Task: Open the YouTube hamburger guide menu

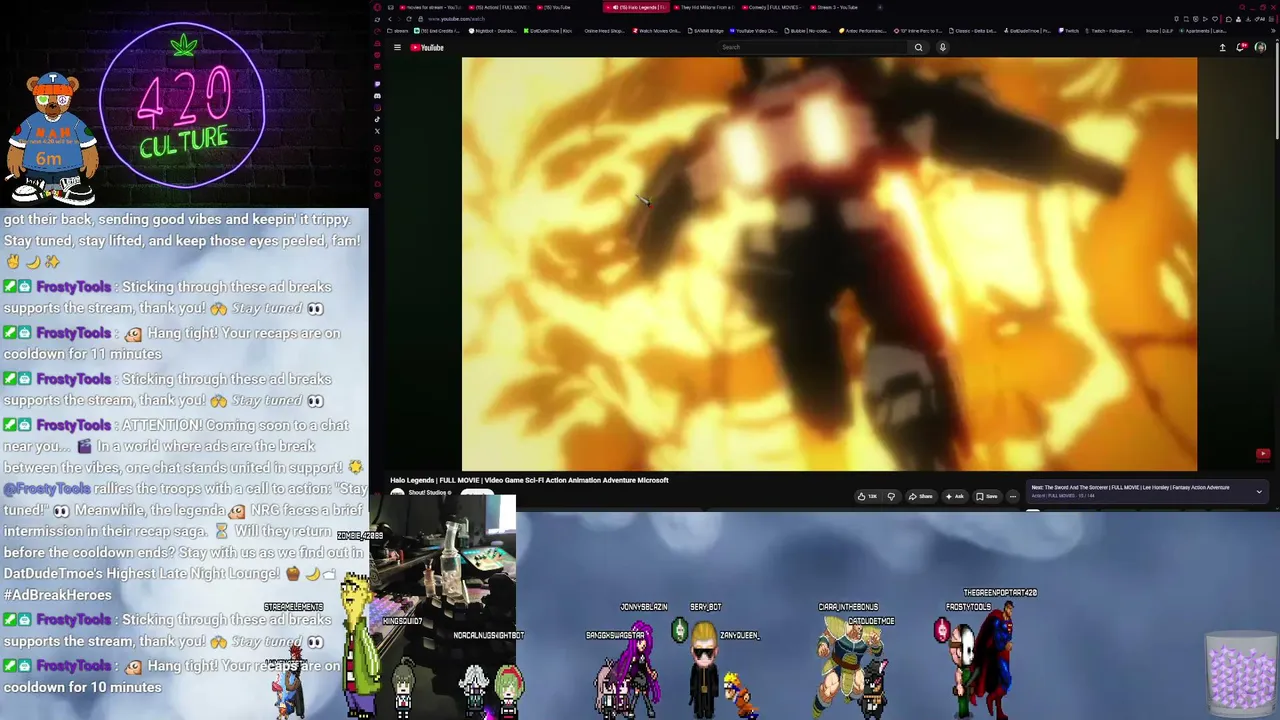Action: (x=397, y=47)
